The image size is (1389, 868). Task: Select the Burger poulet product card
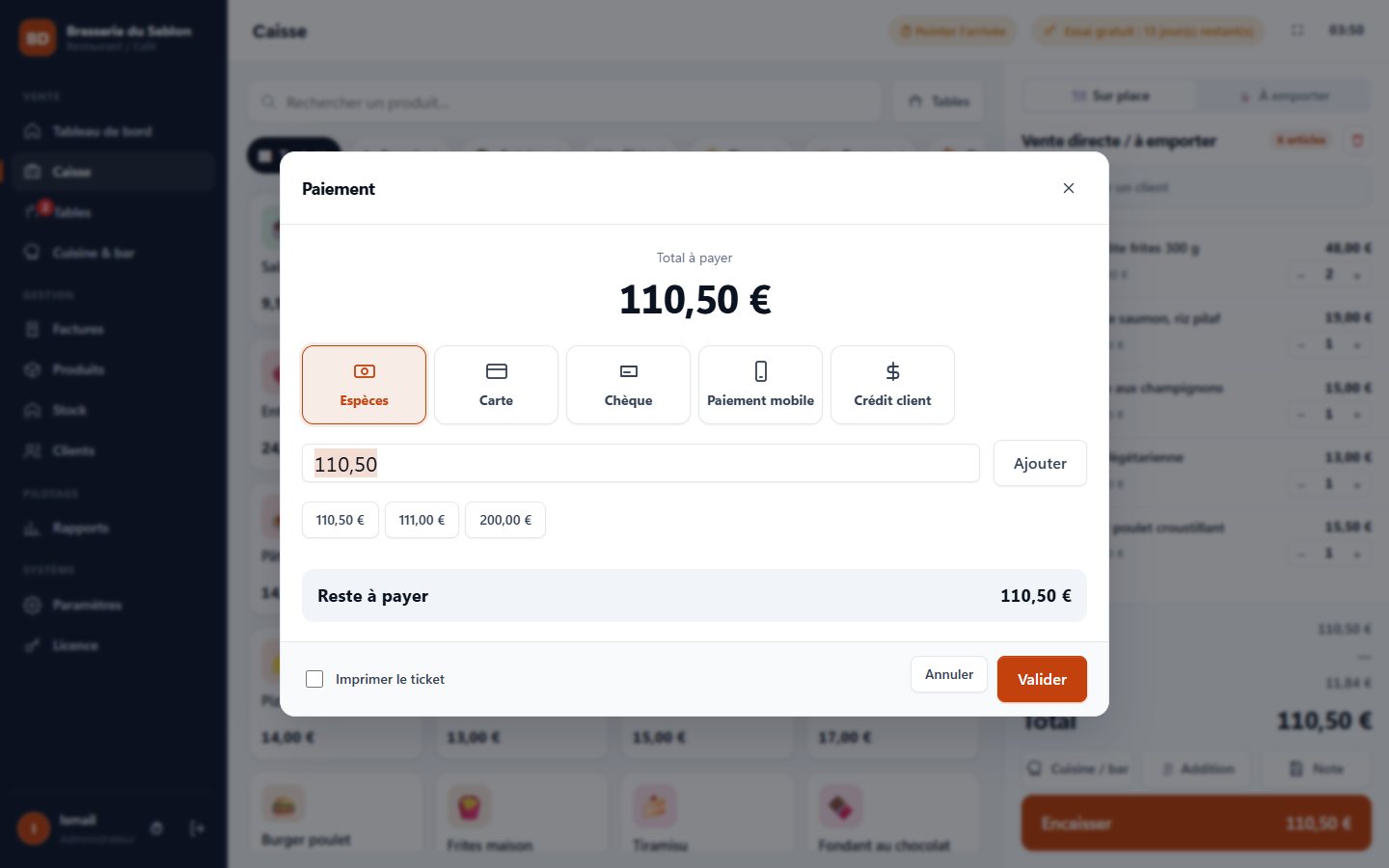(336, 812)
